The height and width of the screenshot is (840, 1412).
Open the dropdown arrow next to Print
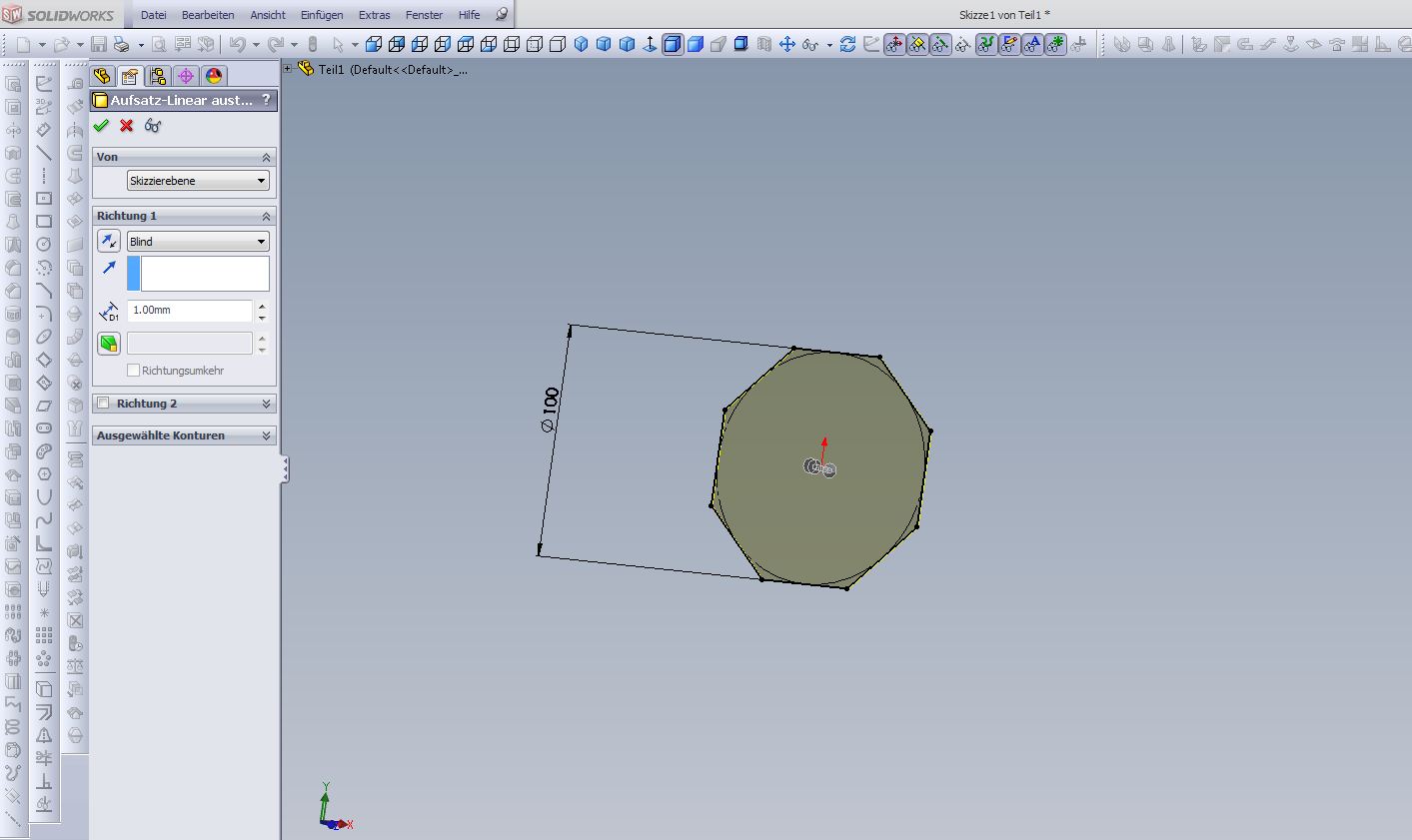coord(141,45)
